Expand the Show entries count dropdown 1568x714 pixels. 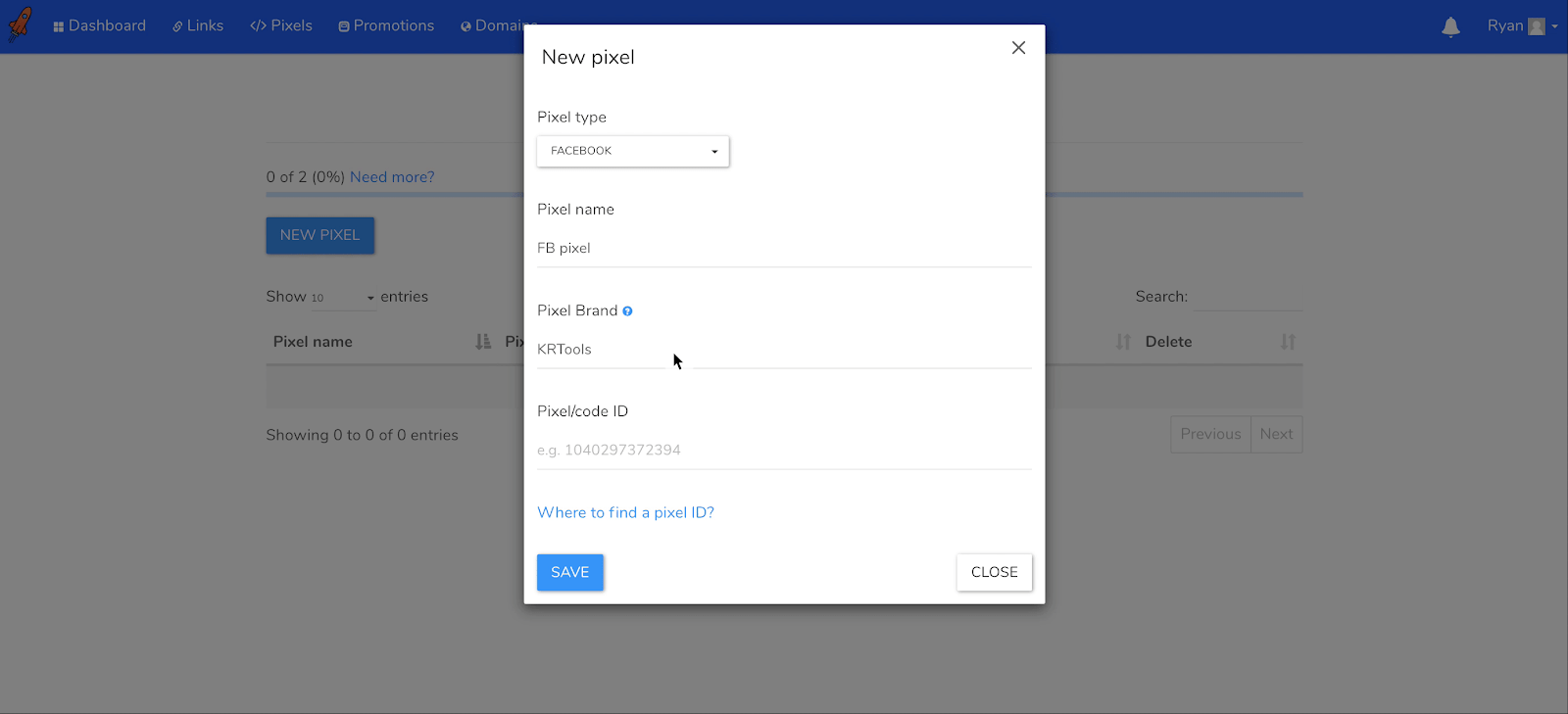click(x=343, y=298)
